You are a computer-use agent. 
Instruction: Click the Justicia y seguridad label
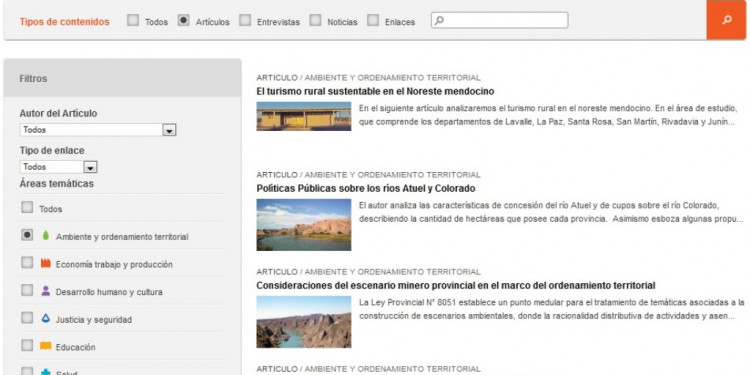click(94, 320)
